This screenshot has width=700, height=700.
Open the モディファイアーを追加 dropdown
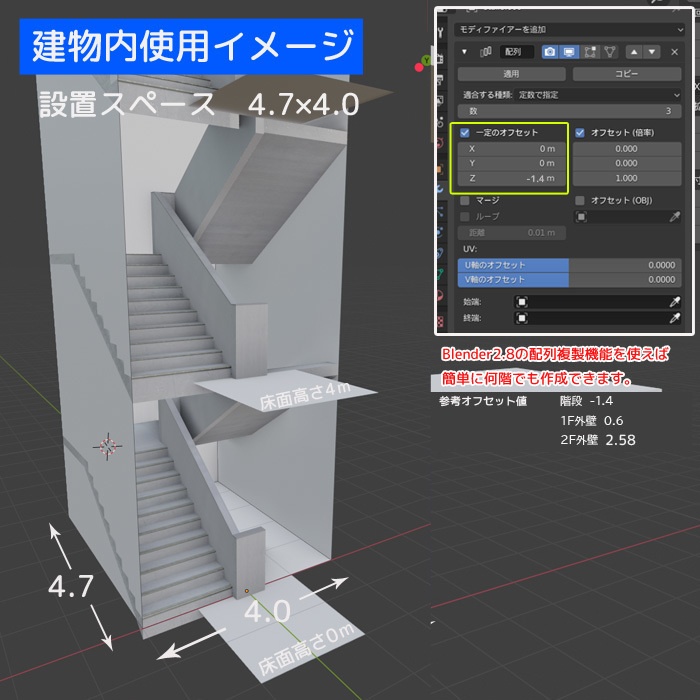570,29
